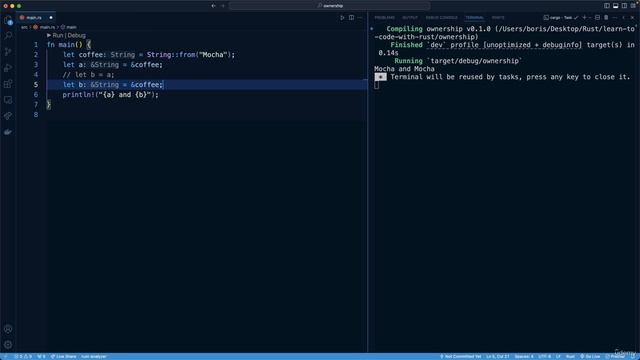Select the Terminal panel tab

tap(474, 18)
